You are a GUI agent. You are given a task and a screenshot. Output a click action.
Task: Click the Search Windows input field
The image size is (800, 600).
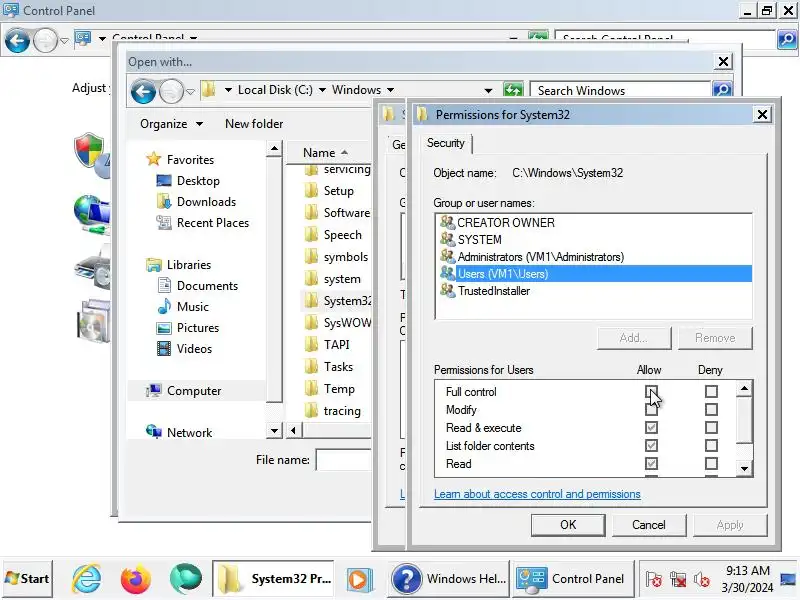tap(620, 91)
